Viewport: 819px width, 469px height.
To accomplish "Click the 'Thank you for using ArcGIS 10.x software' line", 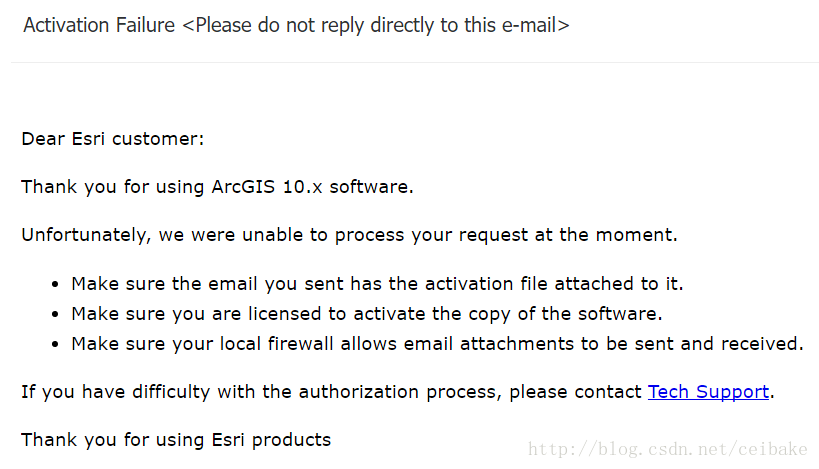I will 217,187.
